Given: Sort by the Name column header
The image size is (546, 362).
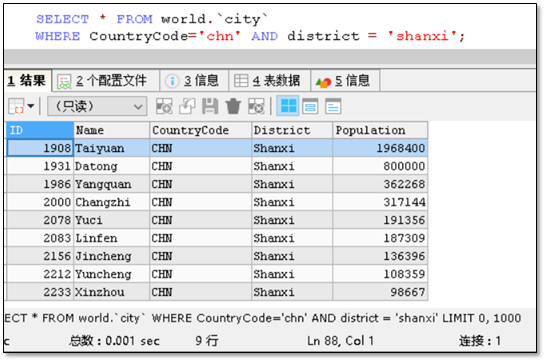Looking at the screenshot, I should coord(111,130).
